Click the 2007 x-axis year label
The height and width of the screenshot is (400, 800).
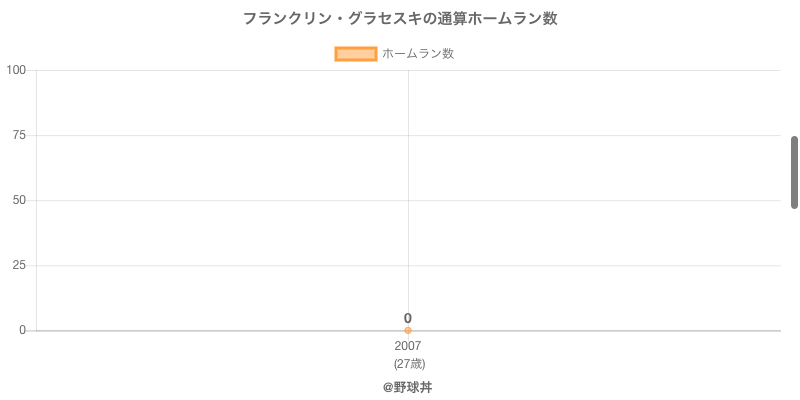(408, 346)
